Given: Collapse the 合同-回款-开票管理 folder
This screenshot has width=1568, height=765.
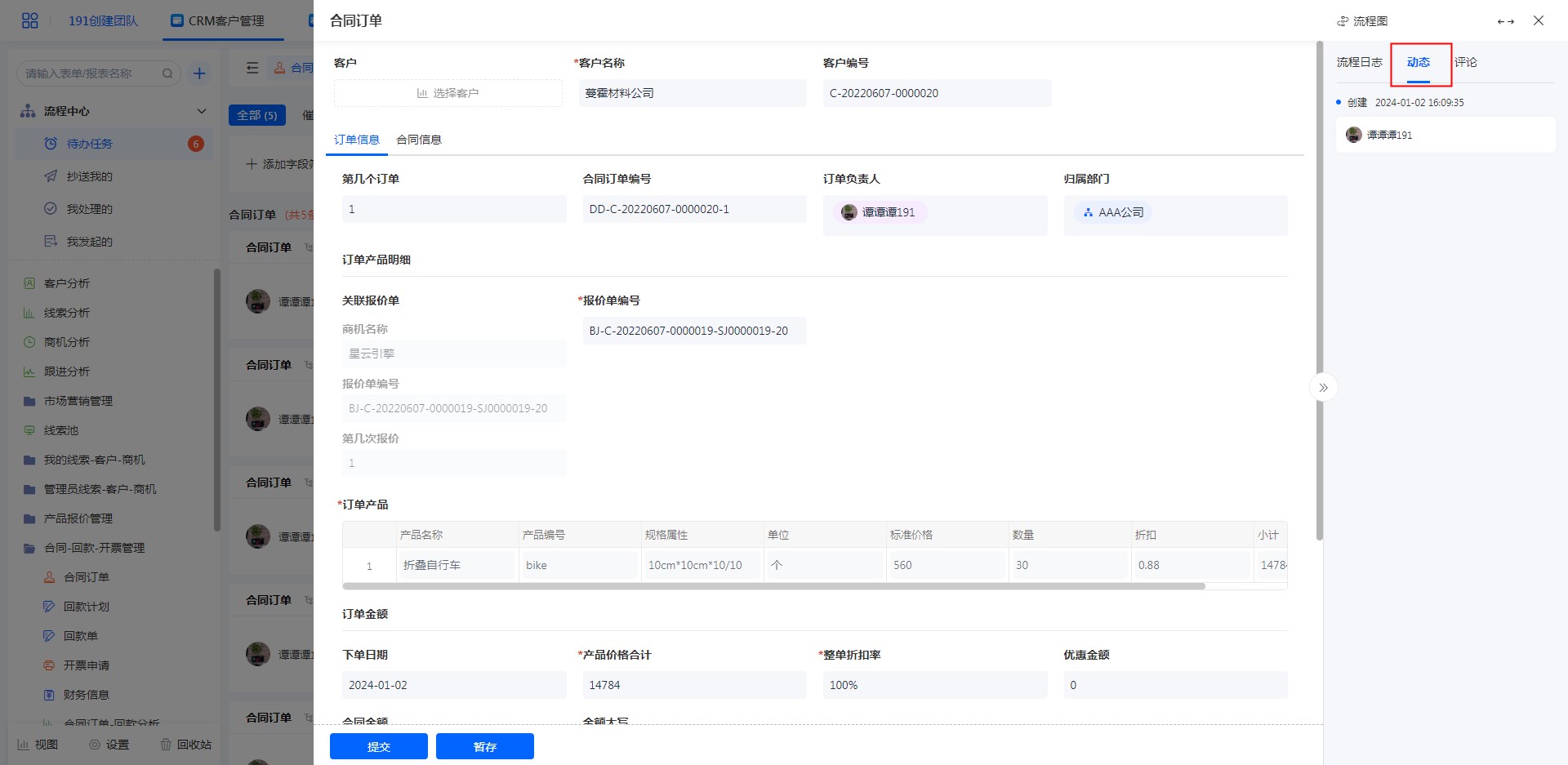Looking at the screenshot, I should 94,548.
